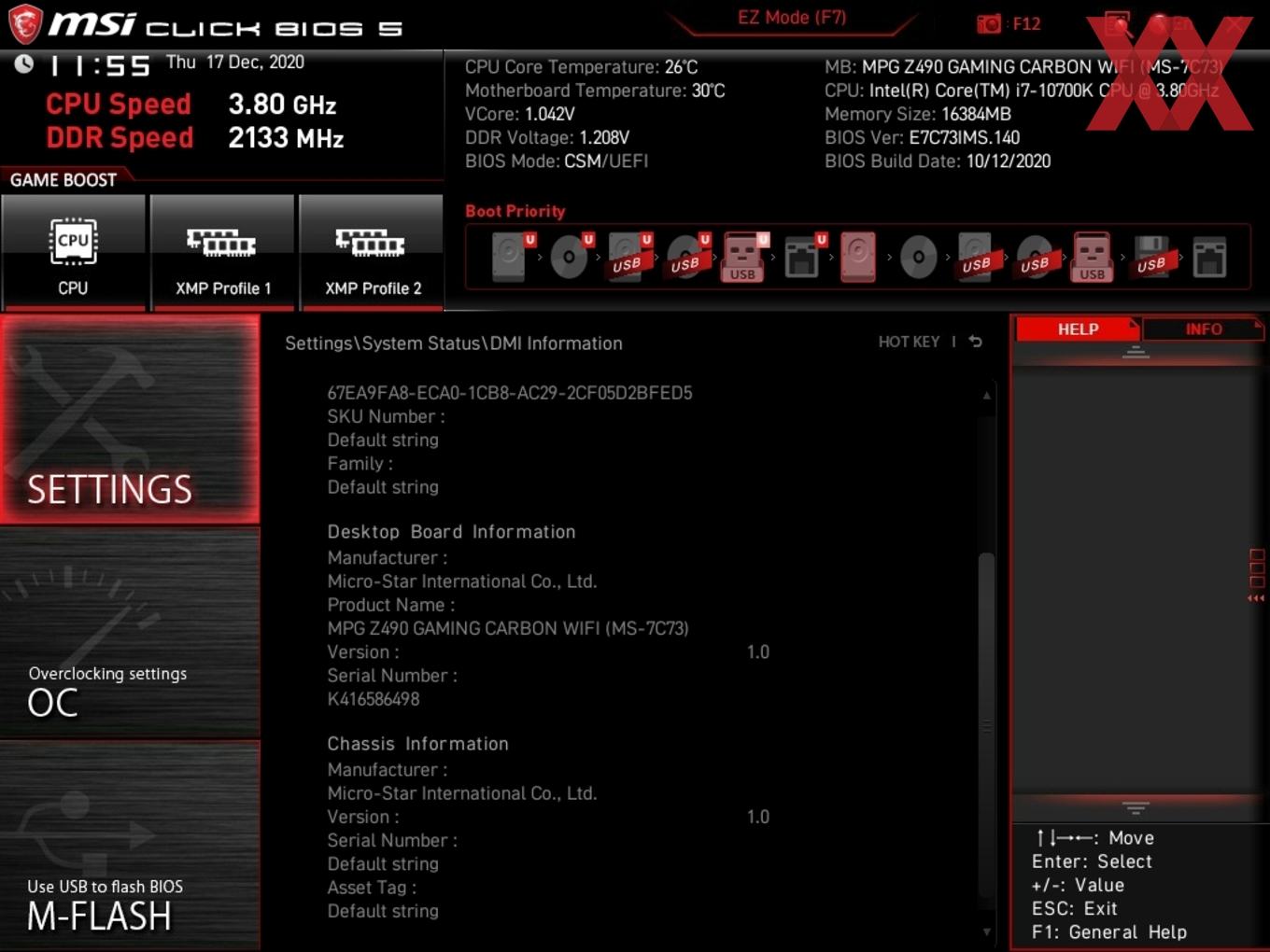Select board Serial Number K416586498
The height and width of the screenshot is (952, 1270).
374,699
